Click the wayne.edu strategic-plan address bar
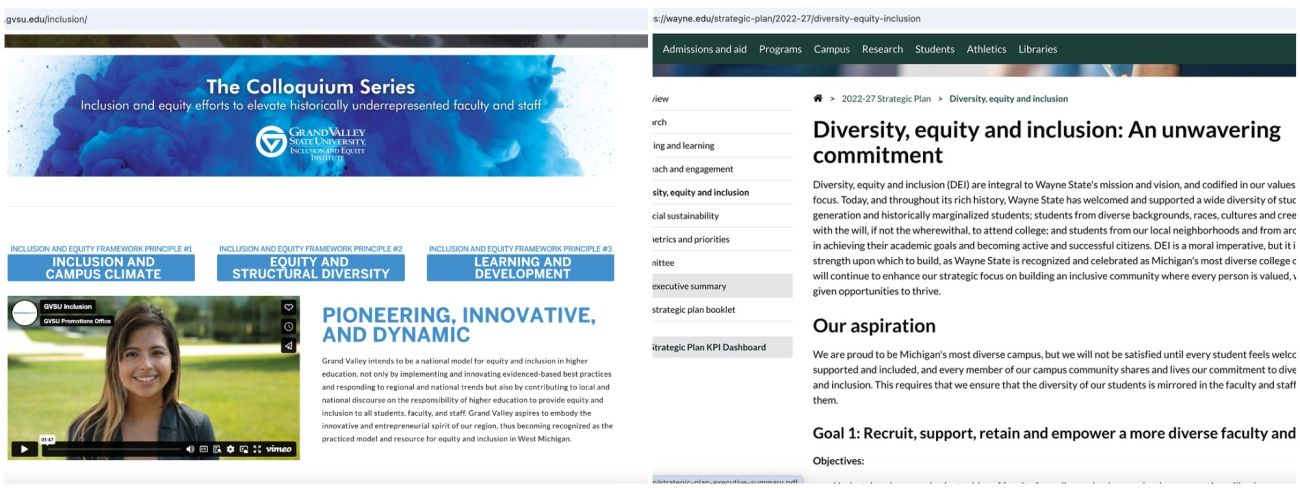This screenshot has width=1300, height=488. [x=976, y=19]
